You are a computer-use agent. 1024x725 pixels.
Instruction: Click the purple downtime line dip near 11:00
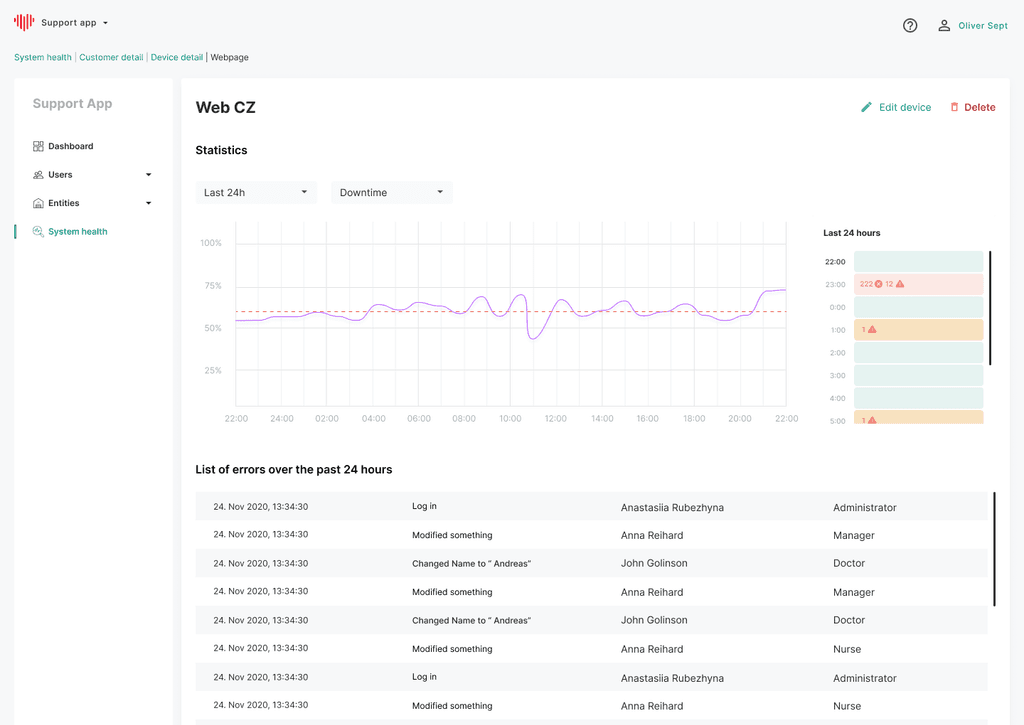click(533, 338)
